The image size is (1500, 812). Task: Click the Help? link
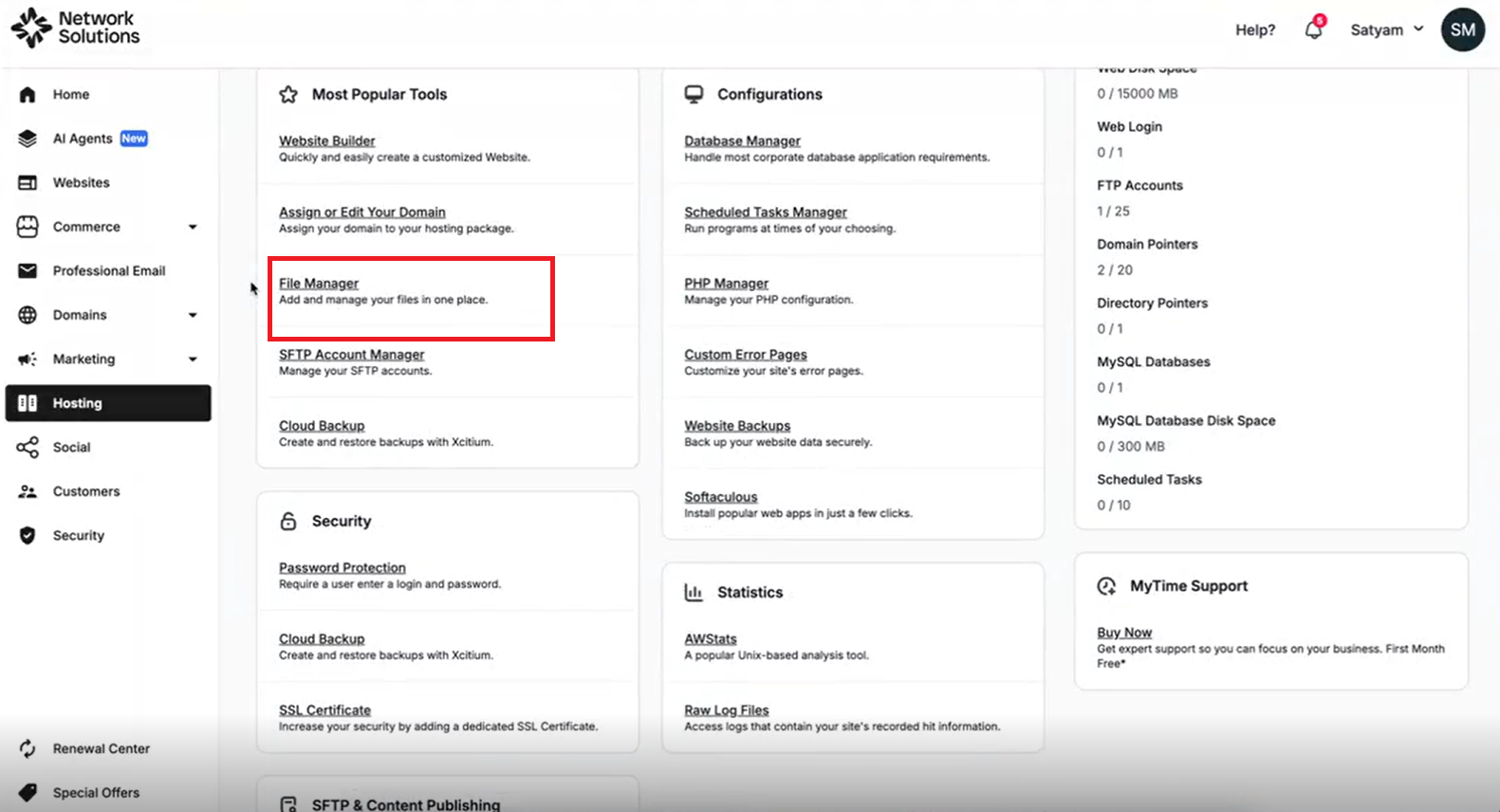click(x=1255, y=29)
